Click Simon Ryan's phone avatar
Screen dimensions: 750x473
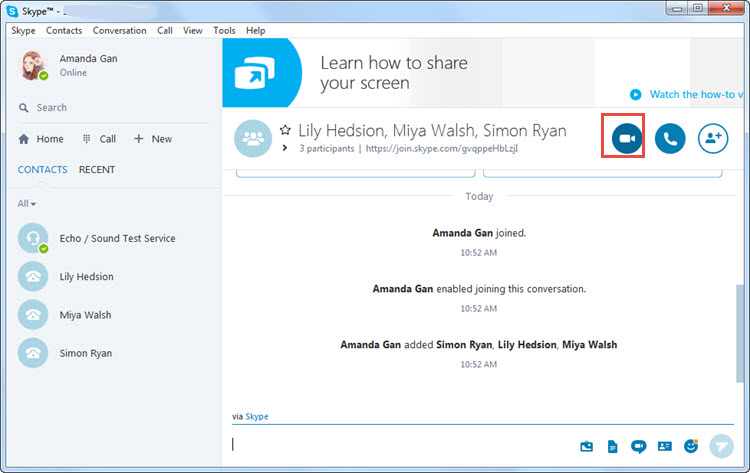33,353
